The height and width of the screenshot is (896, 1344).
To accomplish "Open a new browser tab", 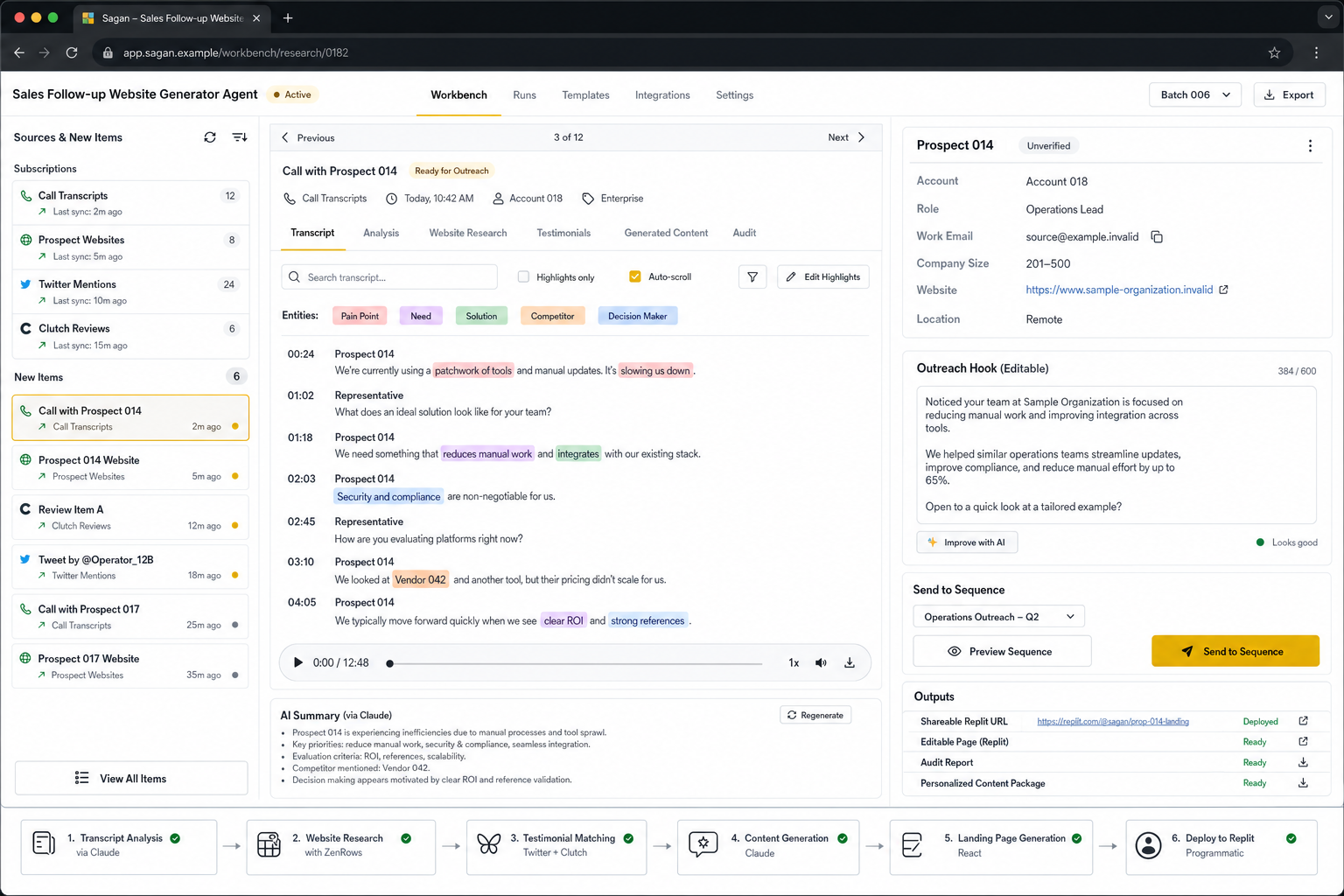I will point(288,17).
